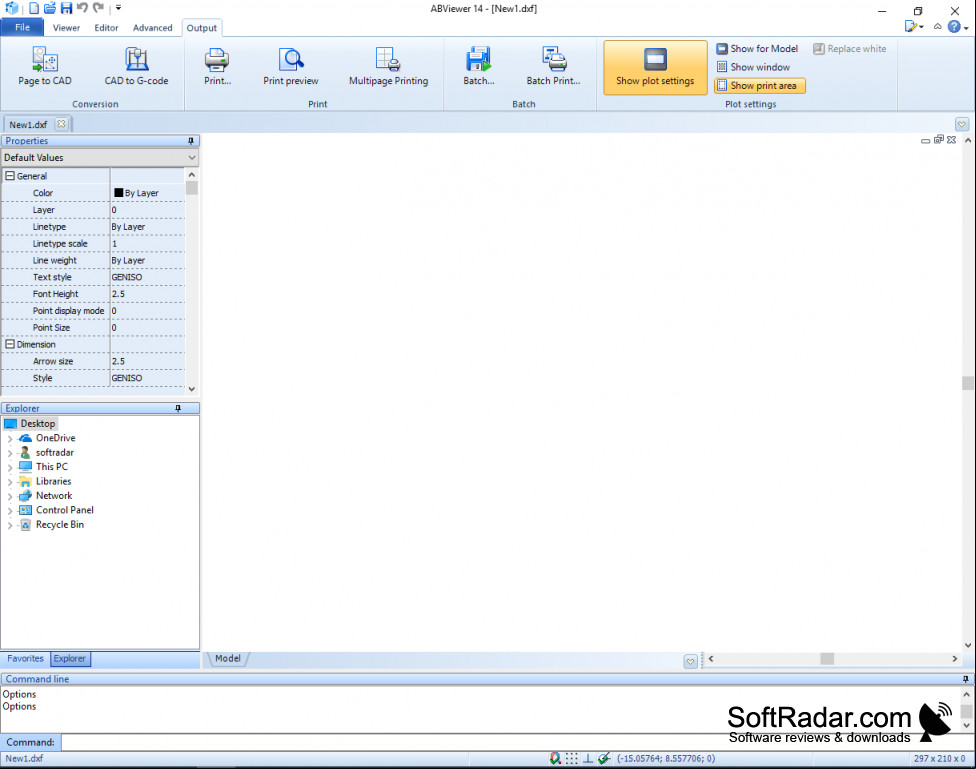Select Recycle Bin in Explorer tree
The width and height of the screenshot is (976, 769).
coord(52,524)
